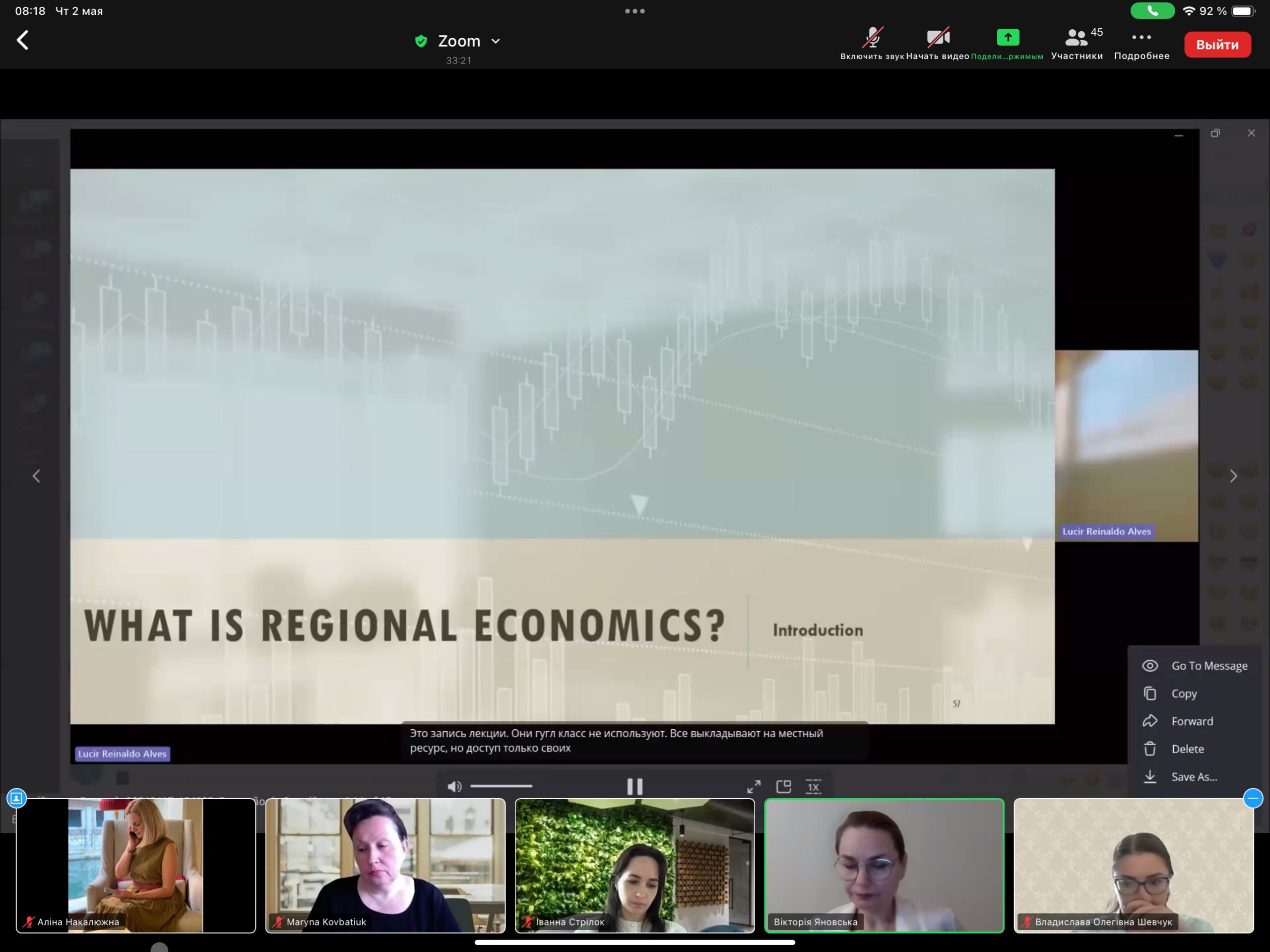Change the 1X playback speed
The image size is (1270, 952).
coord(814,787)
